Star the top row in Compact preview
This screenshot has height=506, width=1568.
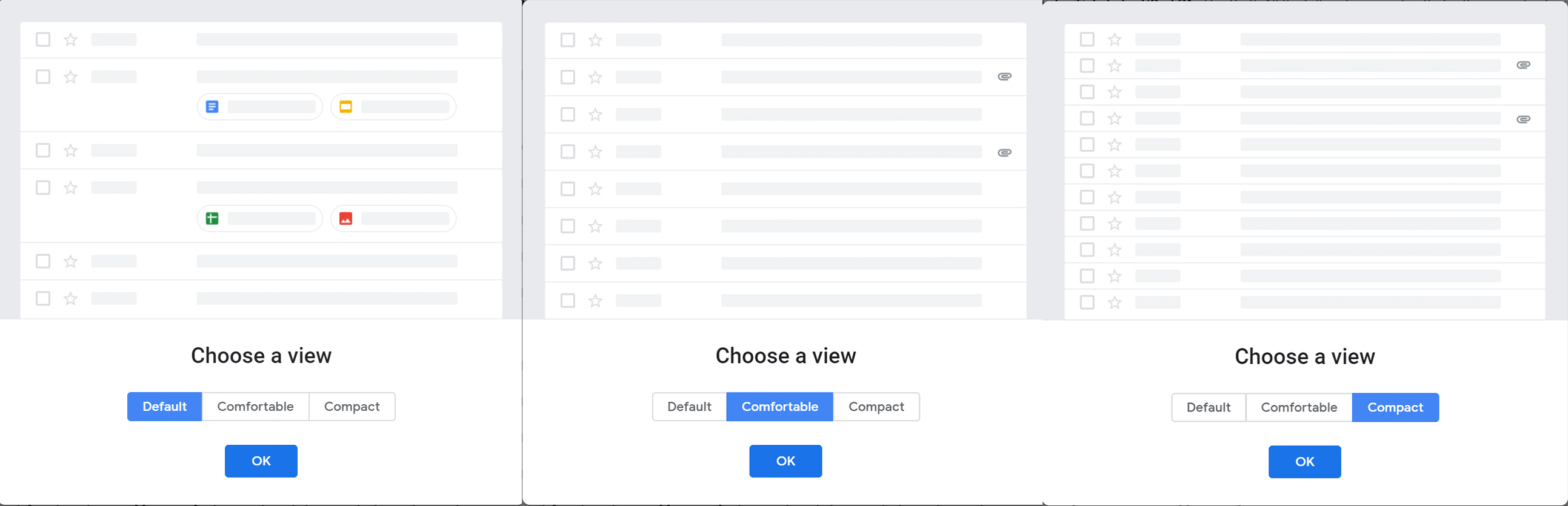click(1115, 39)
